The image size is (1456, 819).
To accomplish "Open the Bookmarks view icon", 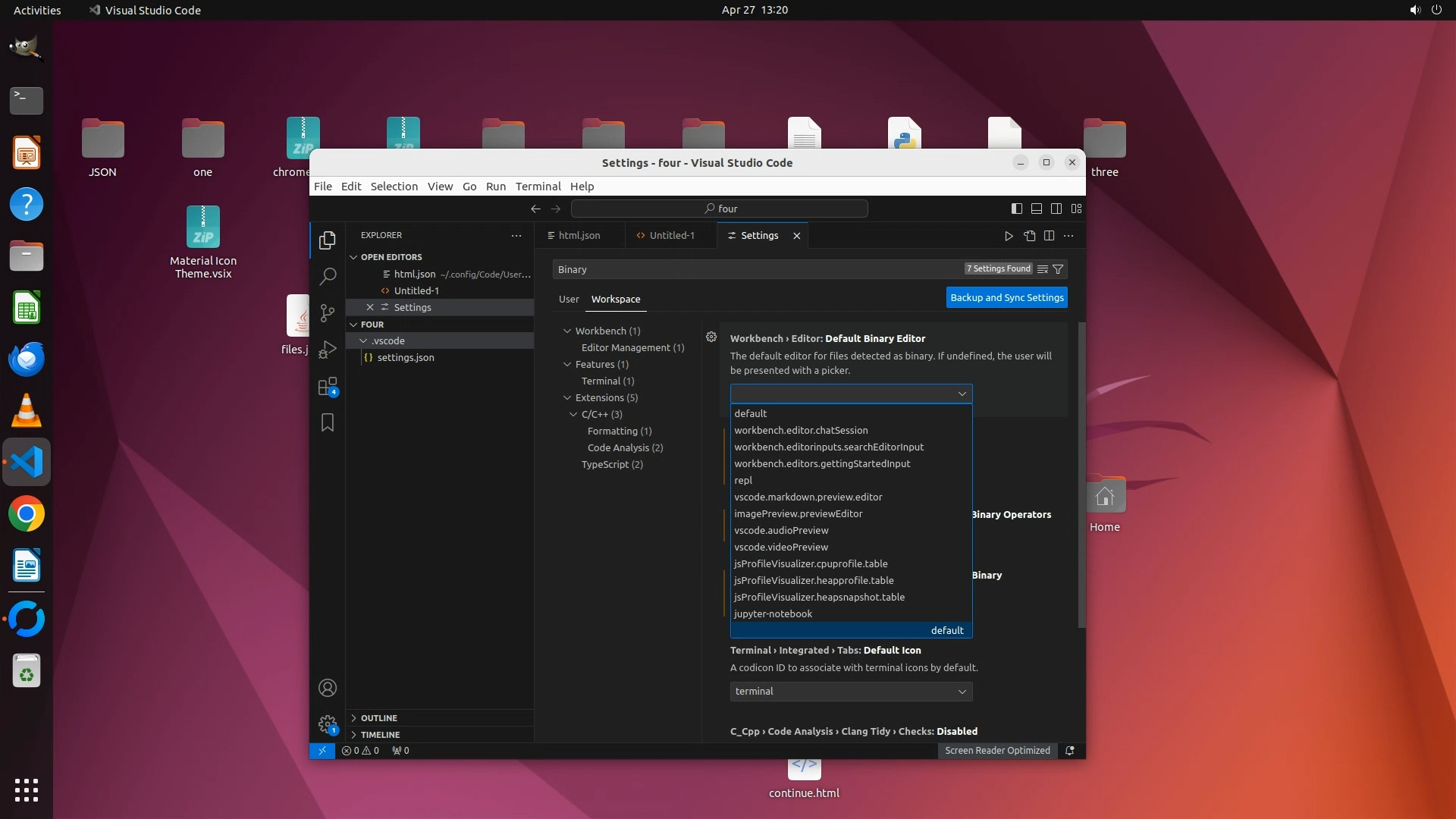I will [328, 422].
